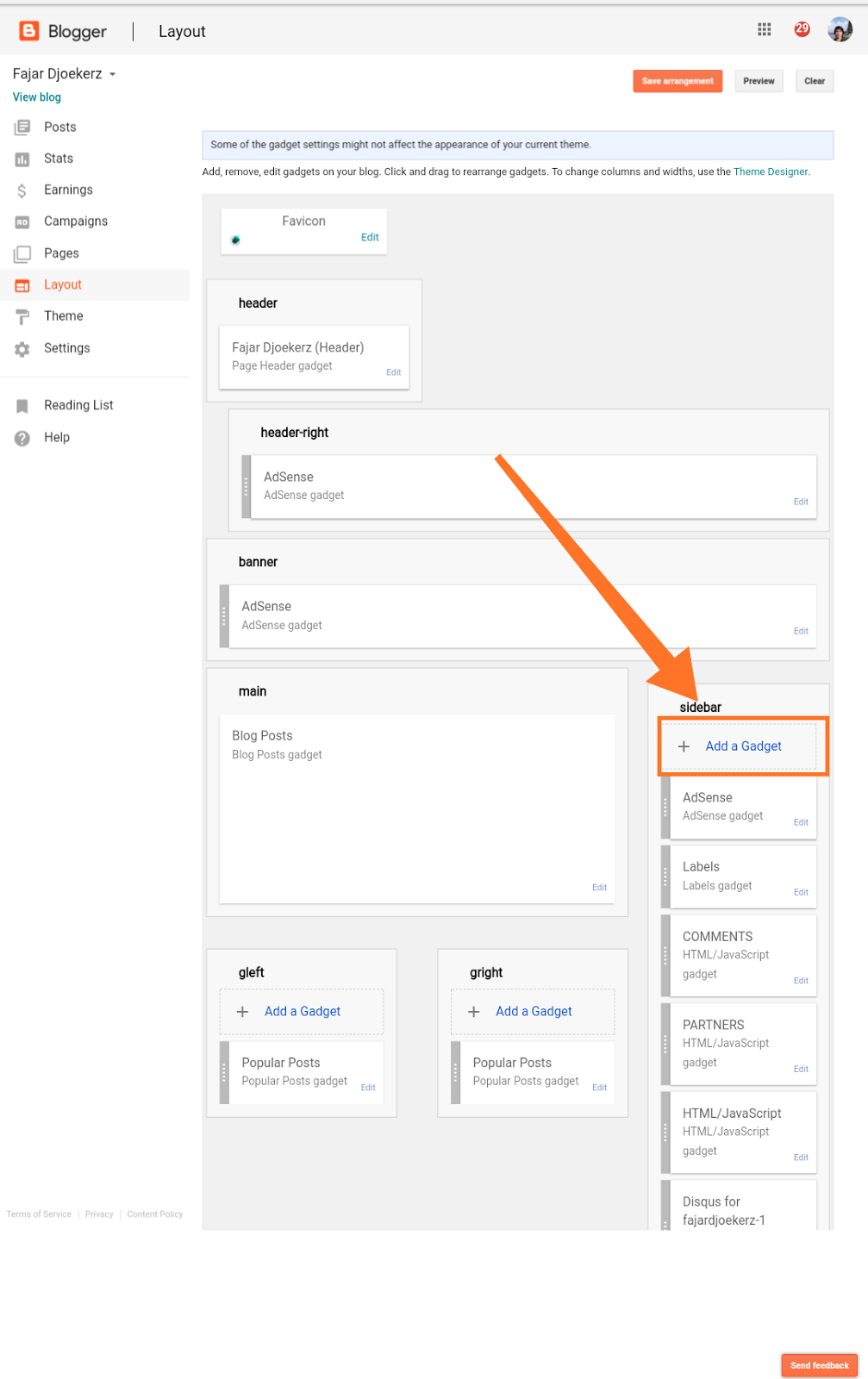This screenshot has height=1379, width=868.
Task: Open the Theme Designer link
Action: (771, 172)
